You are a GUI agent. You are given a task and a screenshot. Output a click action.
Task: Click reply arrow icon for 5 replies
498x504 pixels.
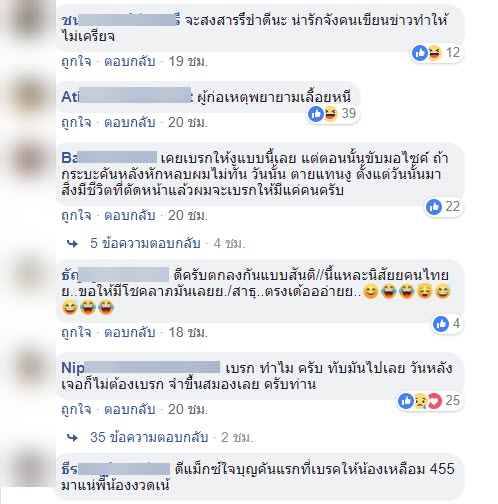coord(72,244)
